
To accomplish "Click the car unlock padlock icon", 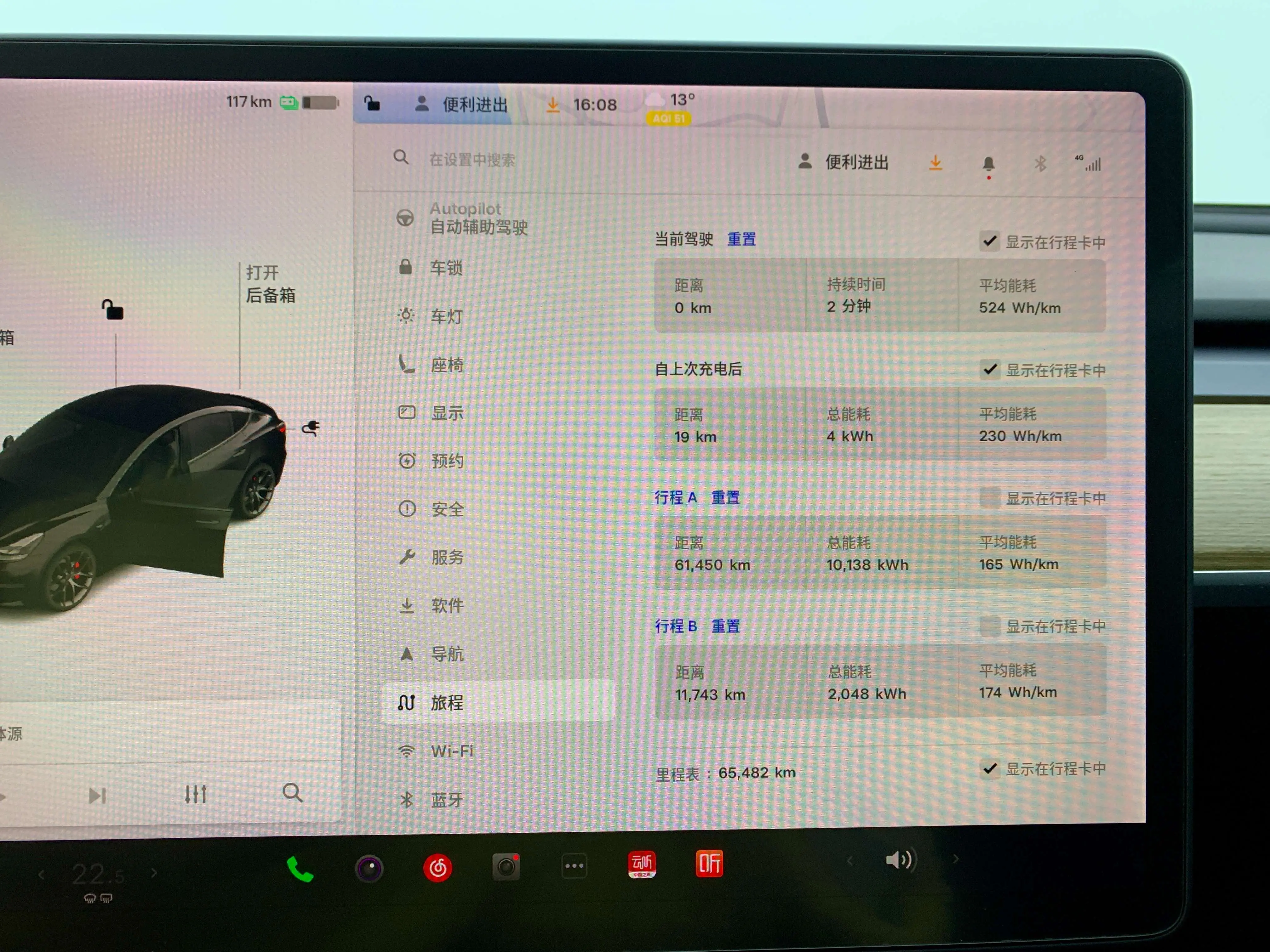I will pyautogui.click(x=112, y=309).
